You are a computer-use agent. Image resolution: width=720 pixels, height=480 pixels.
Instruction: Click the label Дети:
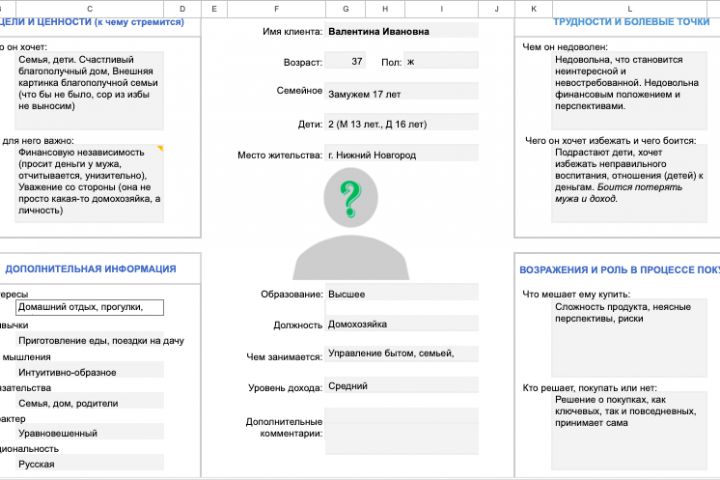pyautogui.click(x=310, y=124)
